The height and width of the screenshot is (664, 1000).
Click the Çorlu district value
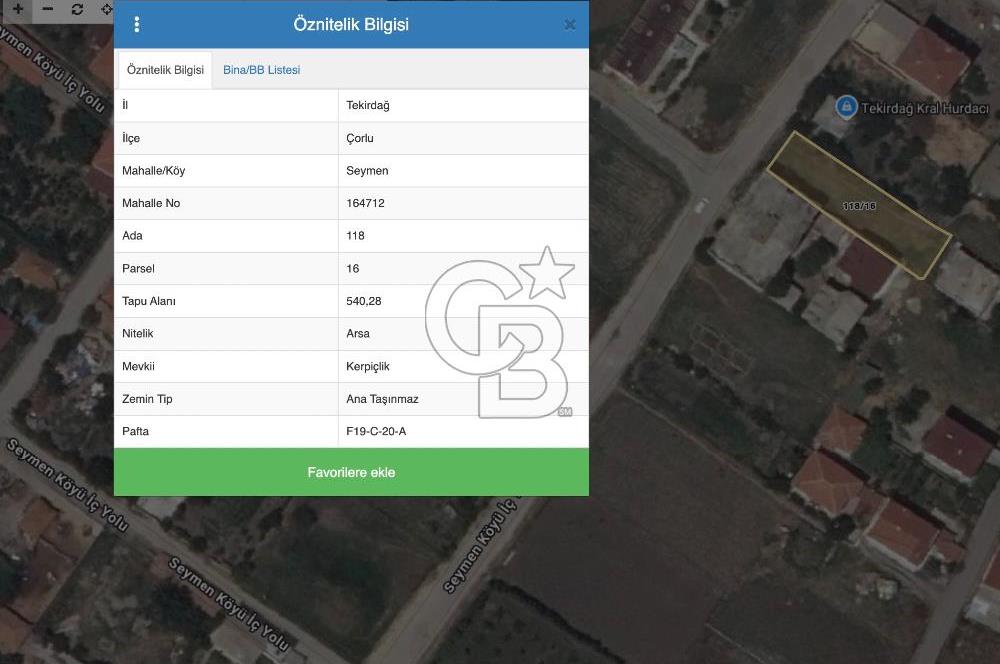[x=360, y=138]
